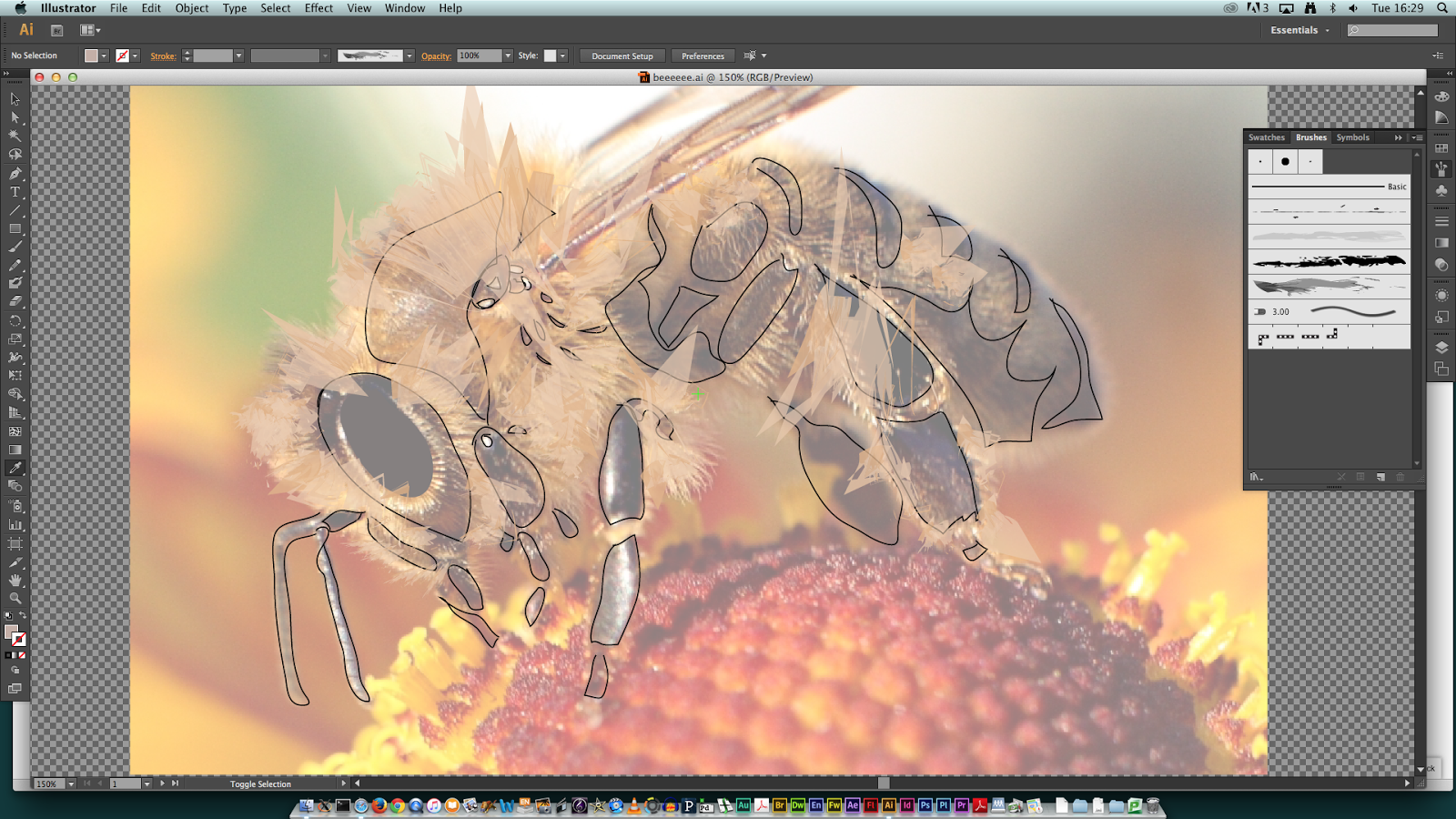Select the Scale tool

click(15, 339)
